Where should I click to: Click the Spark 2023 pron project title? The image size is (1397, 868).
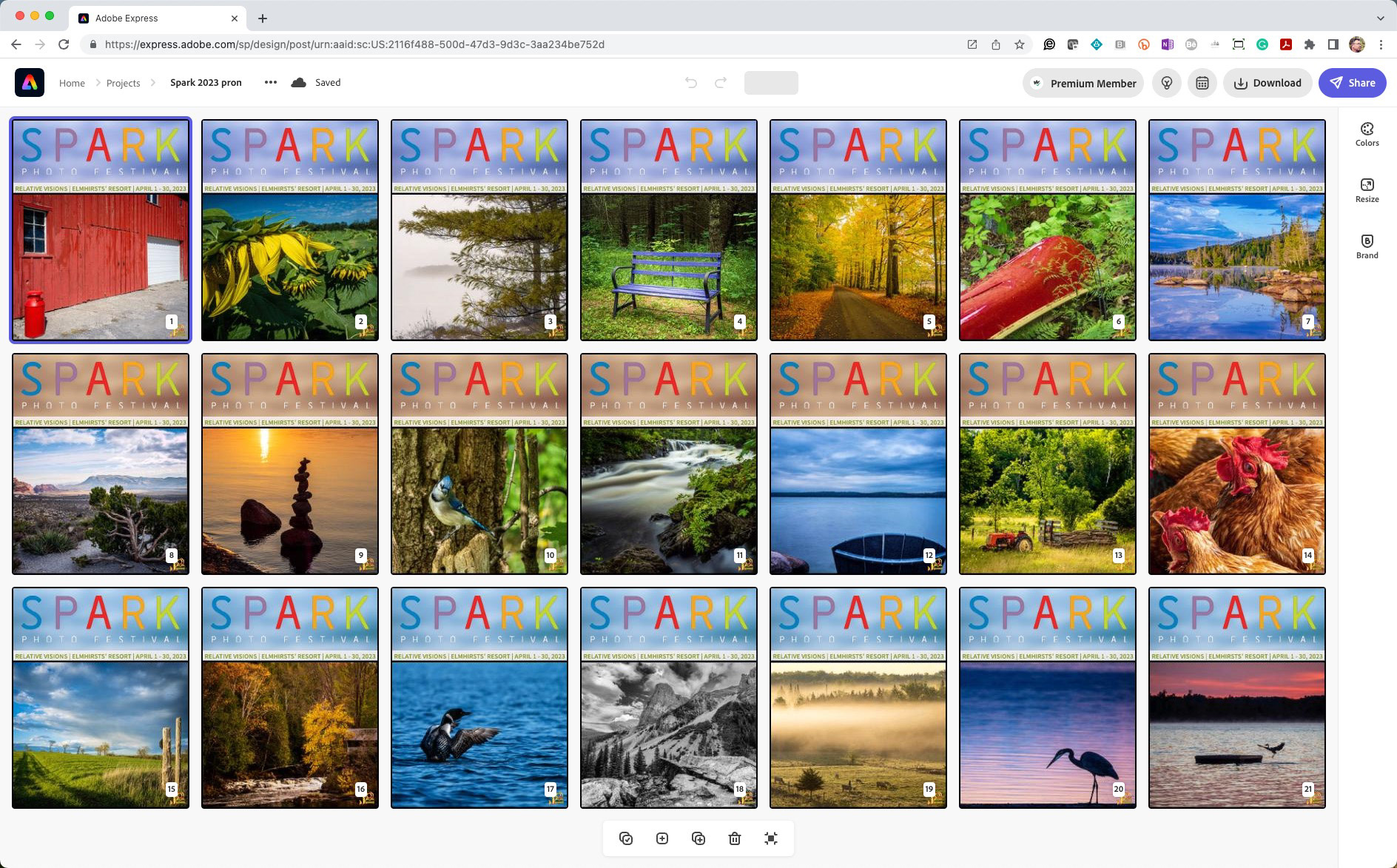pyautogui.click(x=206, y=83)
